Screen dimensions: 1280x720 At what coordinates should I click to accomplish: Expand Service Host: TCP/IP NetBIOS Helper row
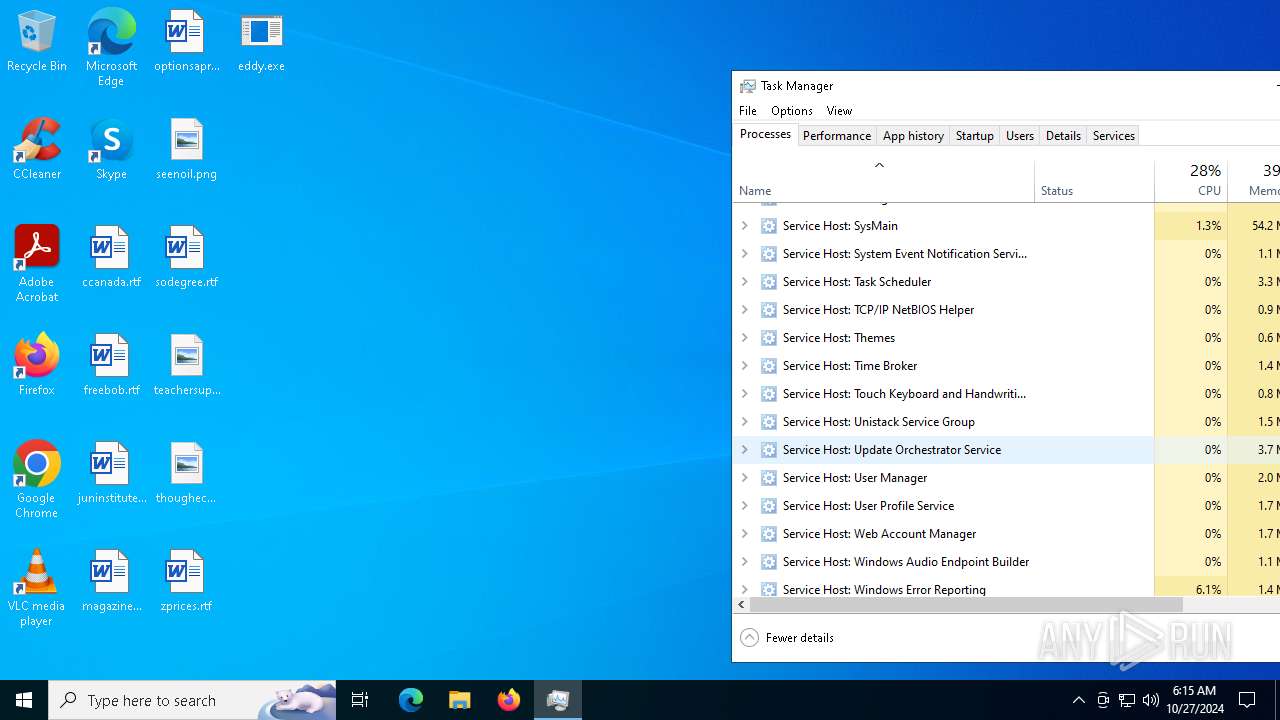(x=744, y=310)
